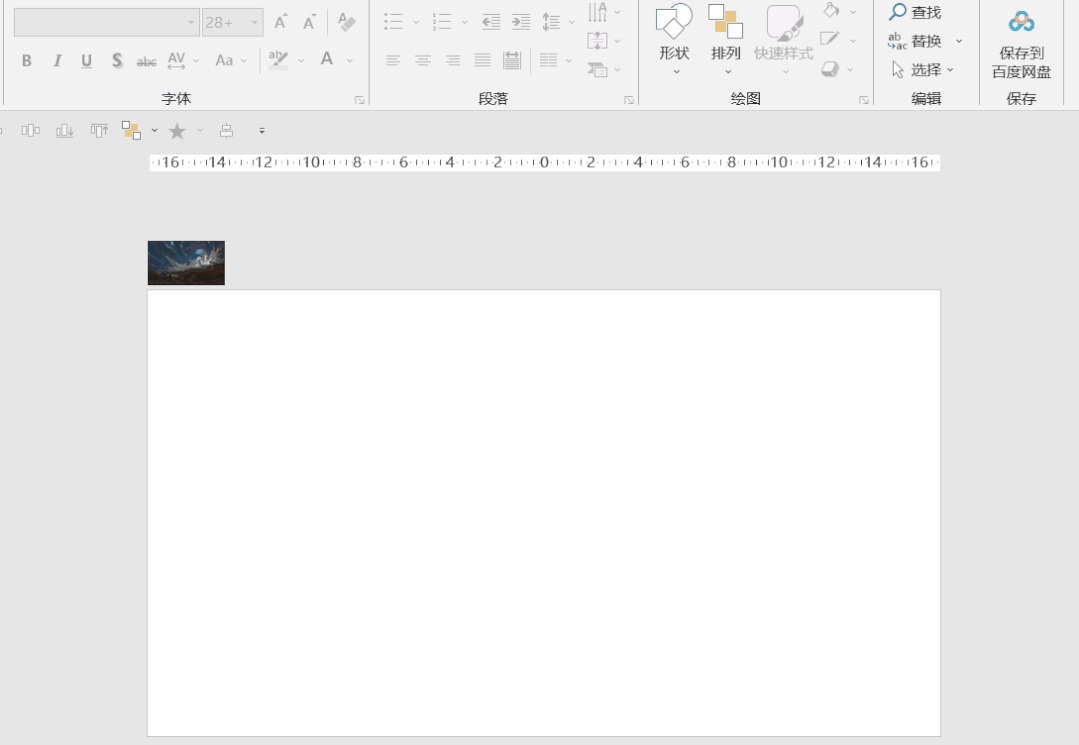This screenshot has width=1079, height=745.
Task: Click 替换 to replace text
Action: coord(915,41)
